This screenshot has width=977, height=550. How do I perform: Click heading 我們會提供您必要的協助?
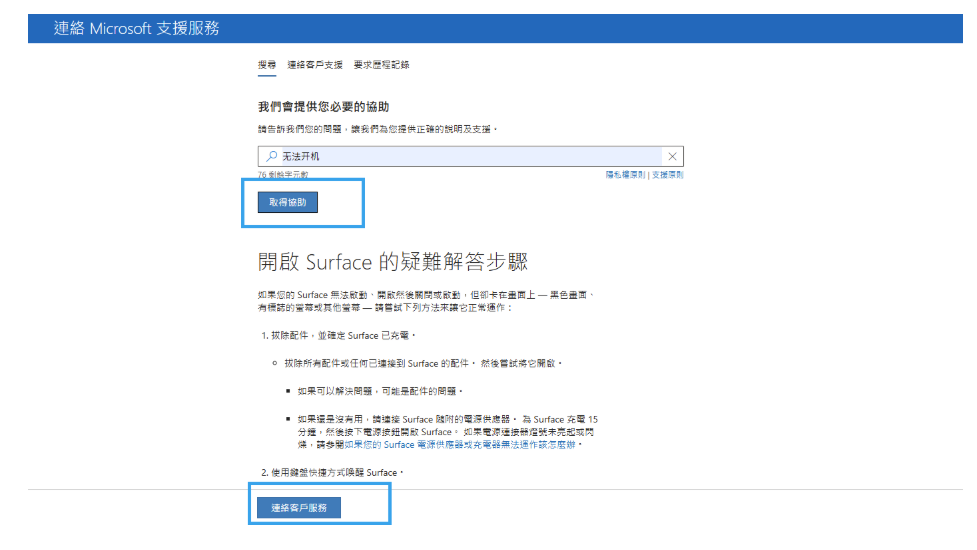323,107
